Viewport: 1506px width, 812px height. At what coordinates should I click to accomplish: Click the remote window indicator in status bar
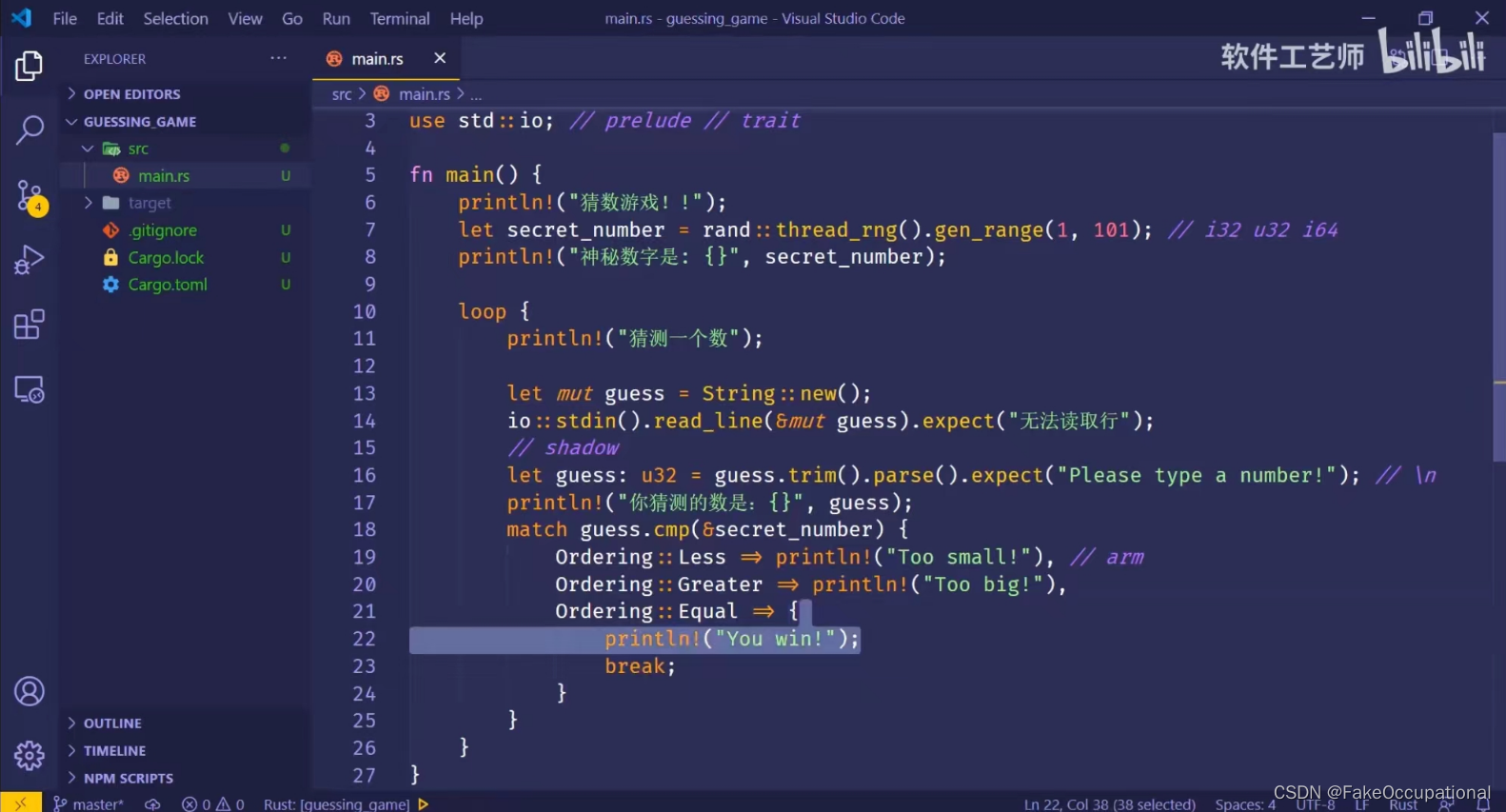20,803
